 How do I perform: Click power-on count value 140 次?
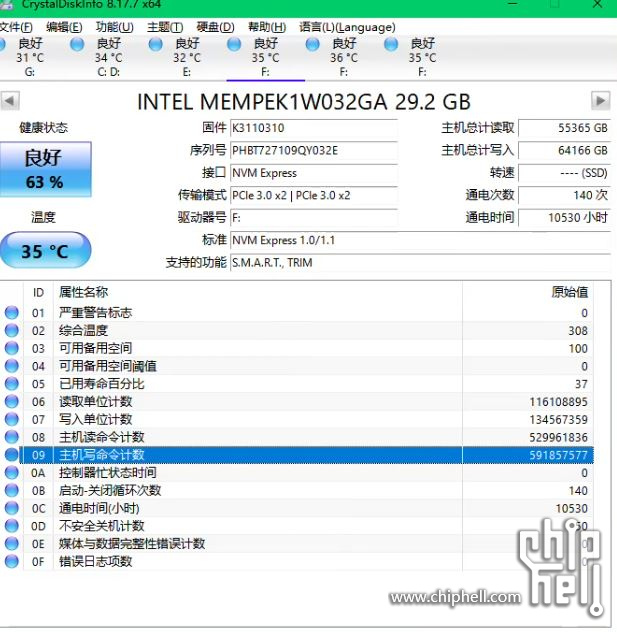click(565, 195)
